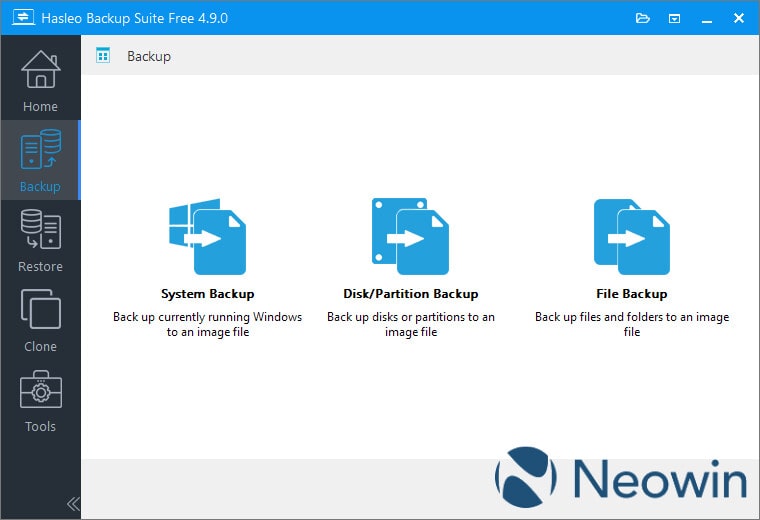760x520 pixels.
Task: Click the File Backup documents icon
Action: [632, 237]
